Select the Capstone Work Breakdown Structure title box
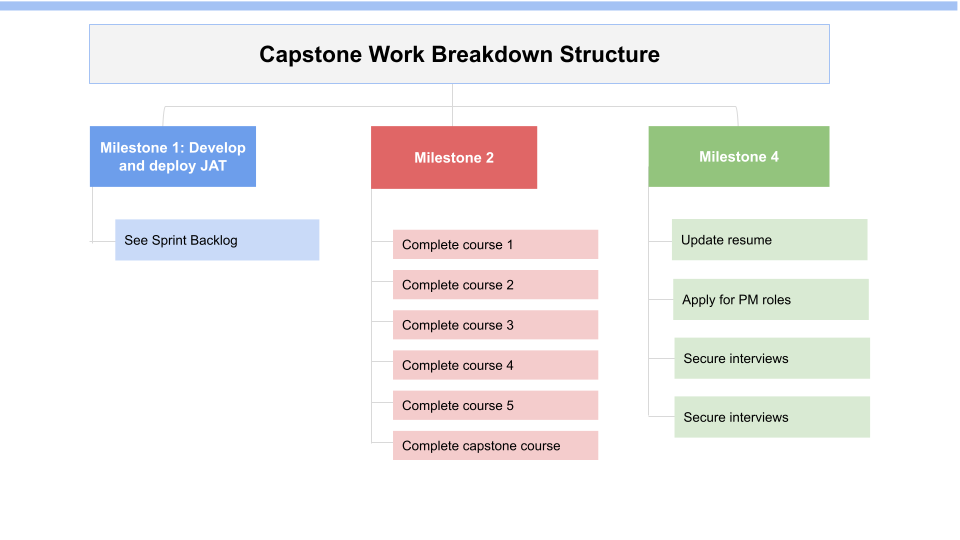The image size is (960, 540). (x=459, y=54)
